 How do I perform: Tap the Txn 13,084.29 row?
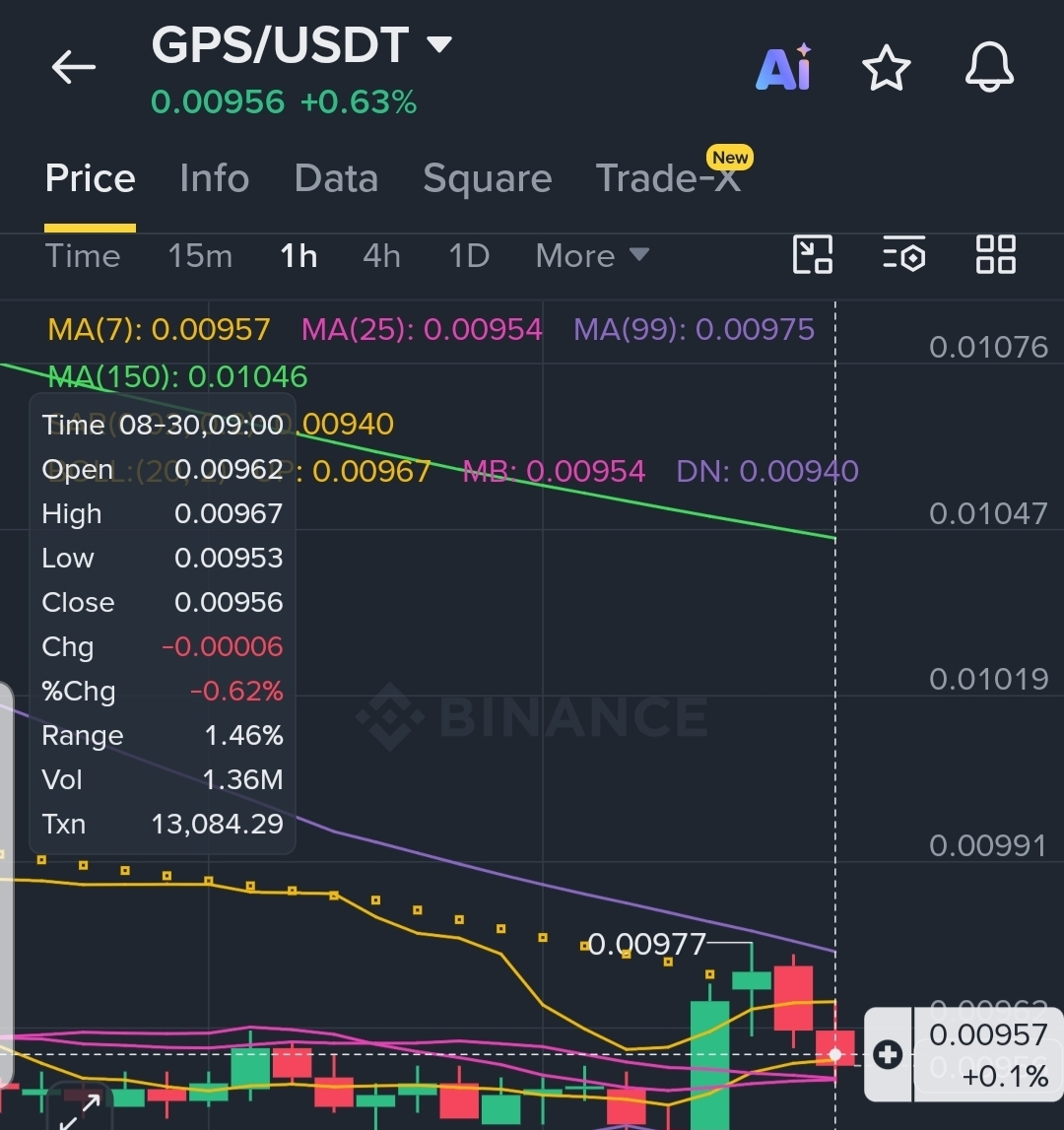(x=163, y=824)
